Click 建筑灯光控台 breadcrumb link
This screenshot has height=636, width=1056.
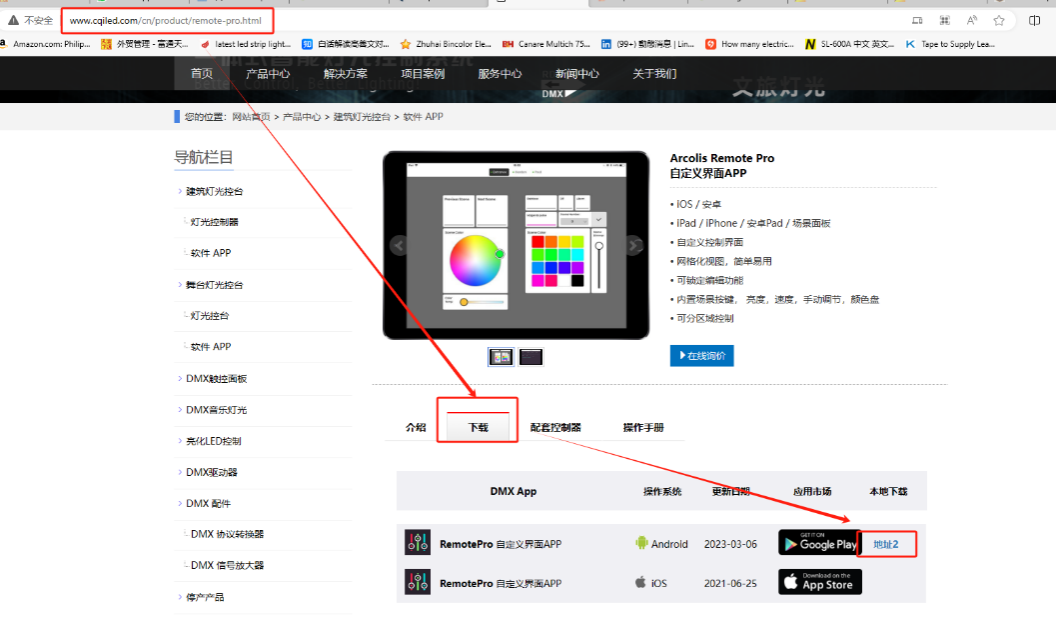coord(362,117)
